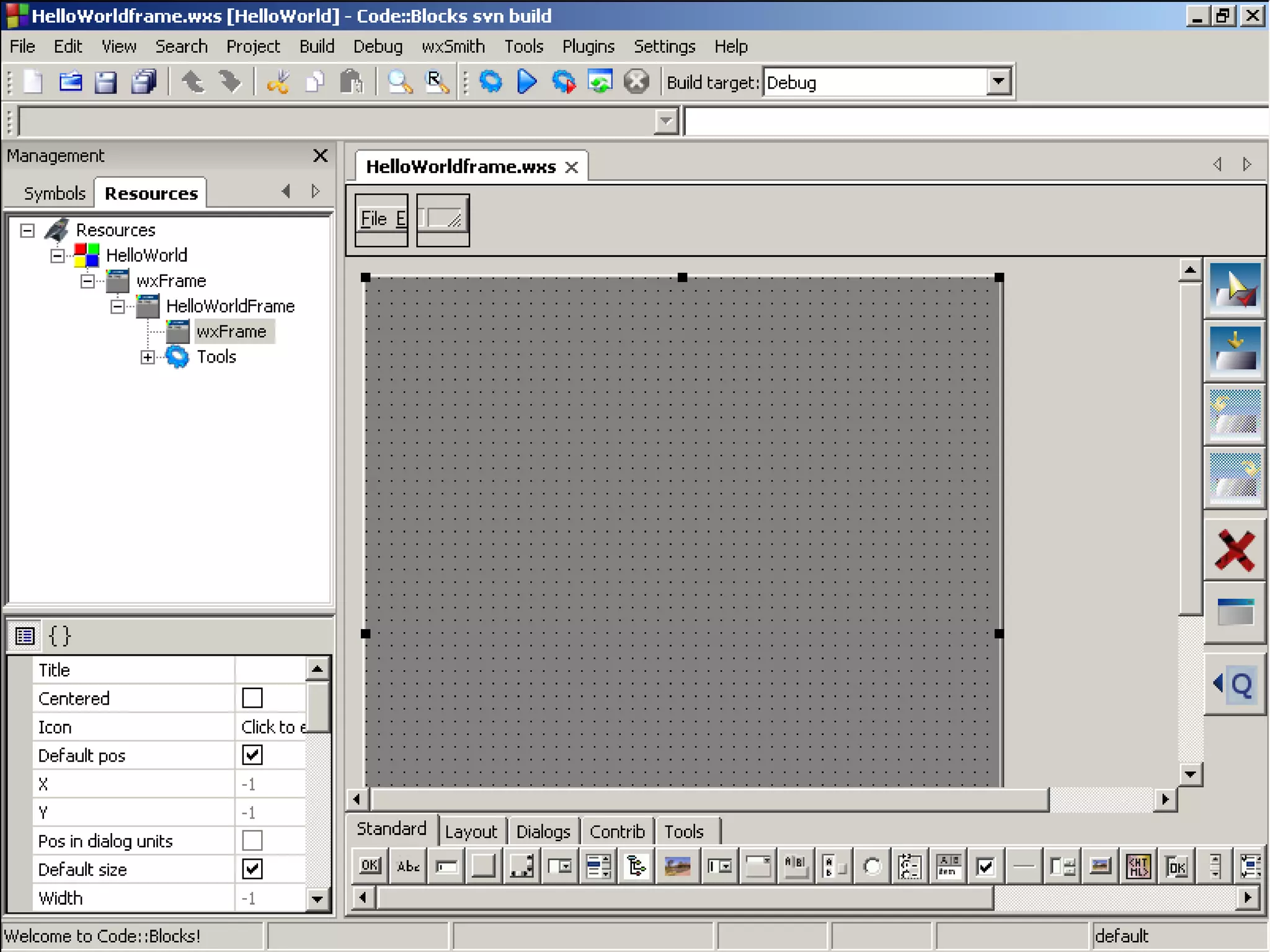Open the wxSmith menu
This screenshot has width=1270, height=952.
coord(453,46)
